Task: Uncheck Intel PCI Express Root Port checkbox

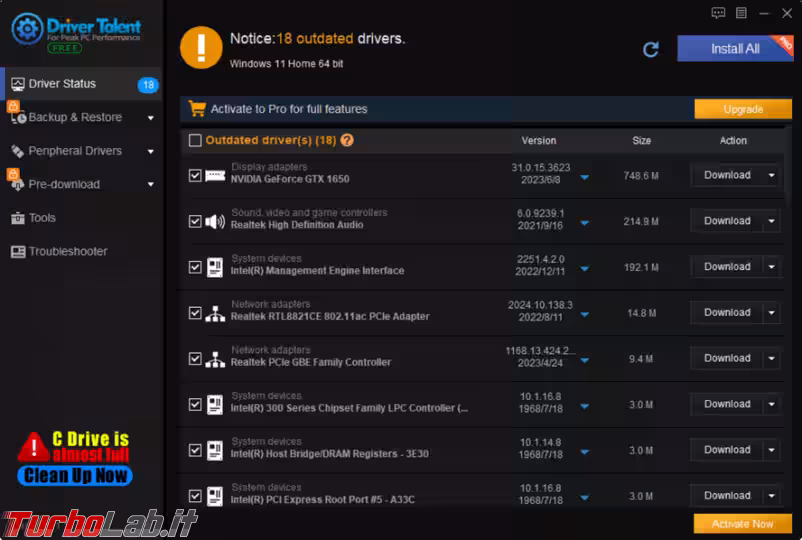Action: 195,496
